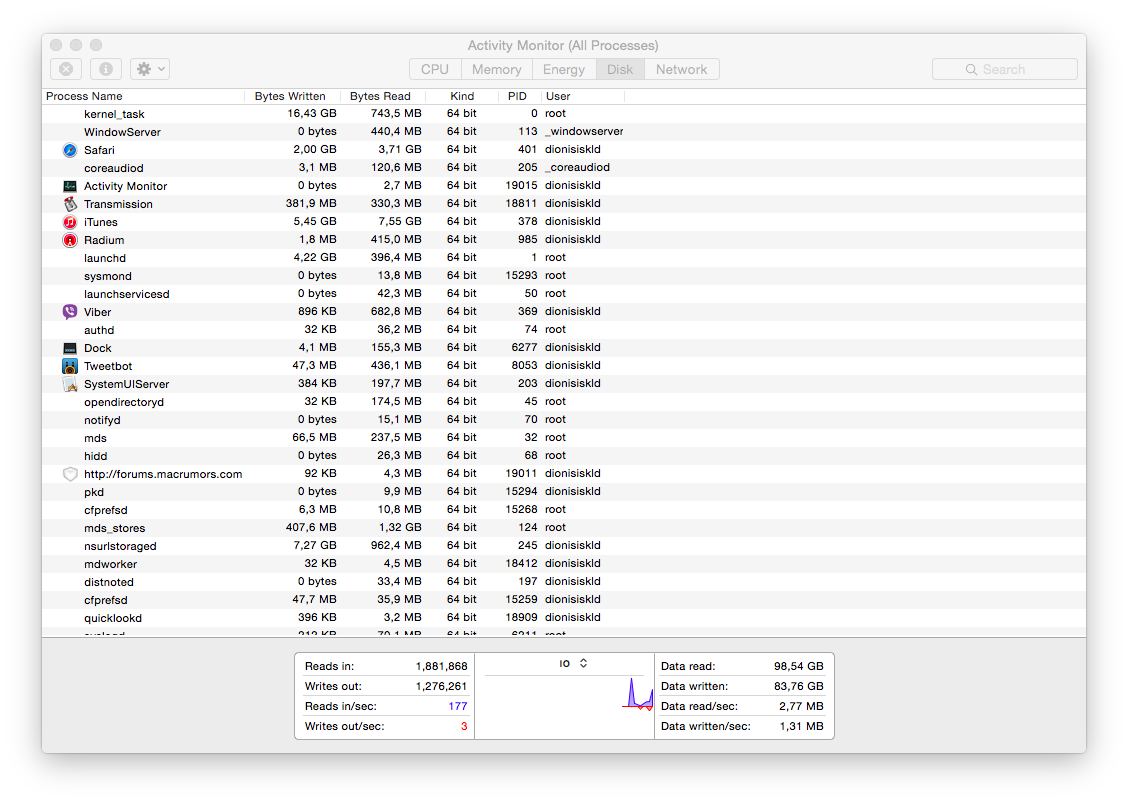Click the Data written value 83,76 GB
This screenshot has height=803, width=1128.
point(799,686)
